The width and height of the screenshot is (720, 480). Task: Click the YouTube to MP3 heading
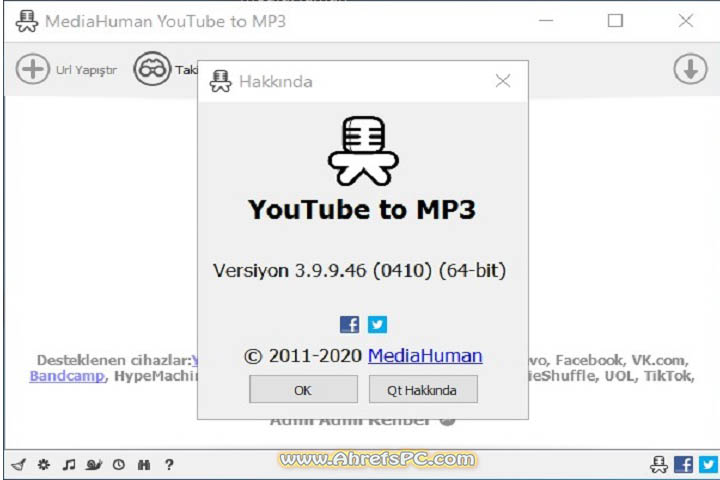pos(362,209)
